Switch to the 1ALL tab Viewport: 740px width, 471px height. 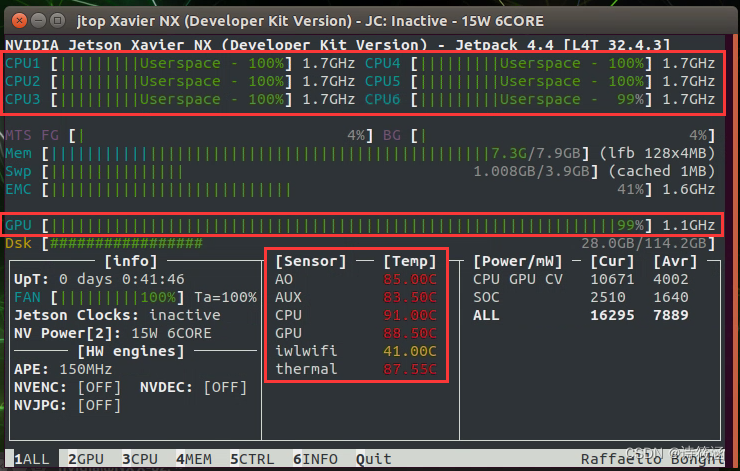pyautogui.click(x=31, y=459)
